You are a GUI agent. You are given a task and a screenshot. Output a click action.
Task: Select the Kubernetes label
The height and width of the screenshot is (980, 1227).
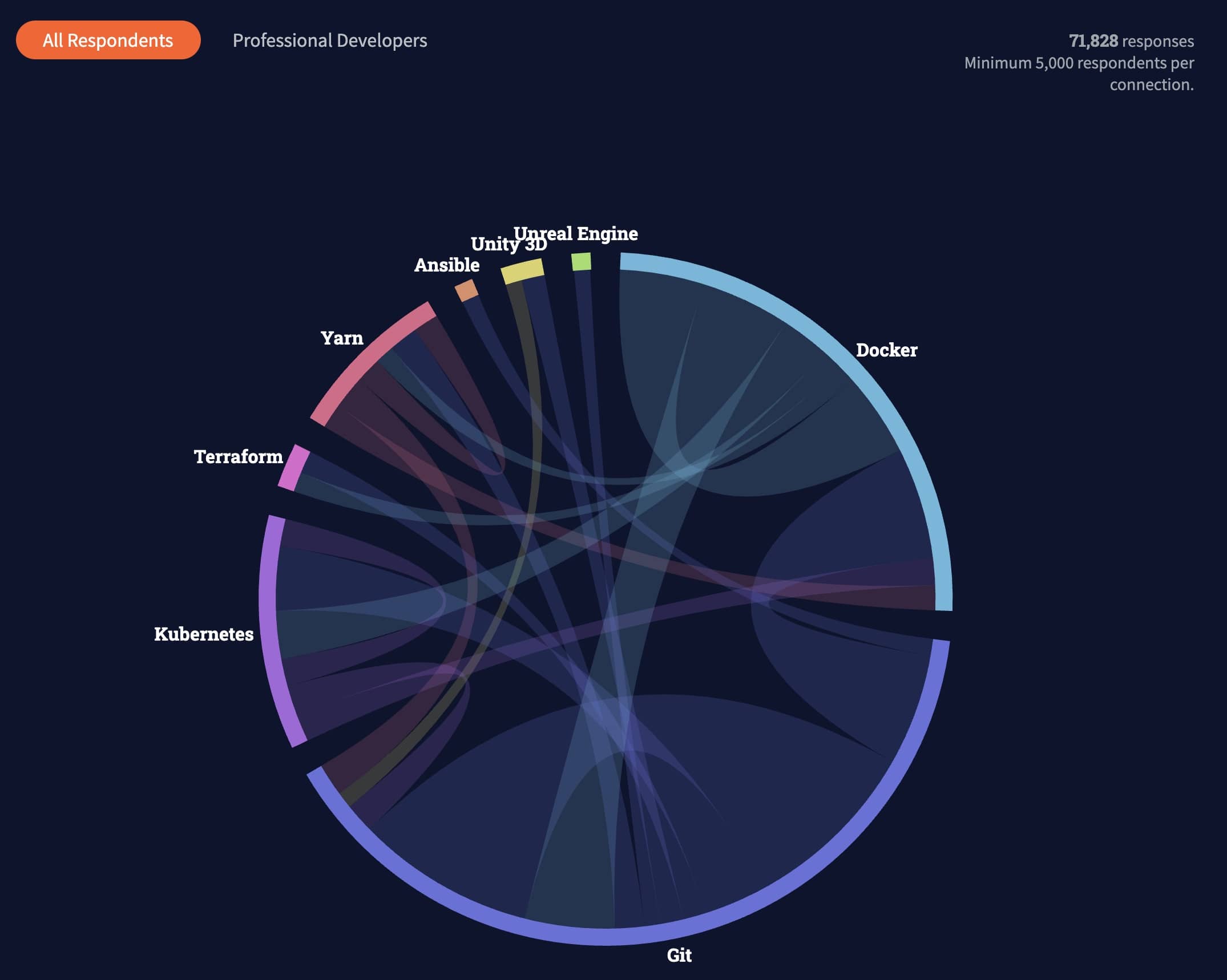click(204, 634)
